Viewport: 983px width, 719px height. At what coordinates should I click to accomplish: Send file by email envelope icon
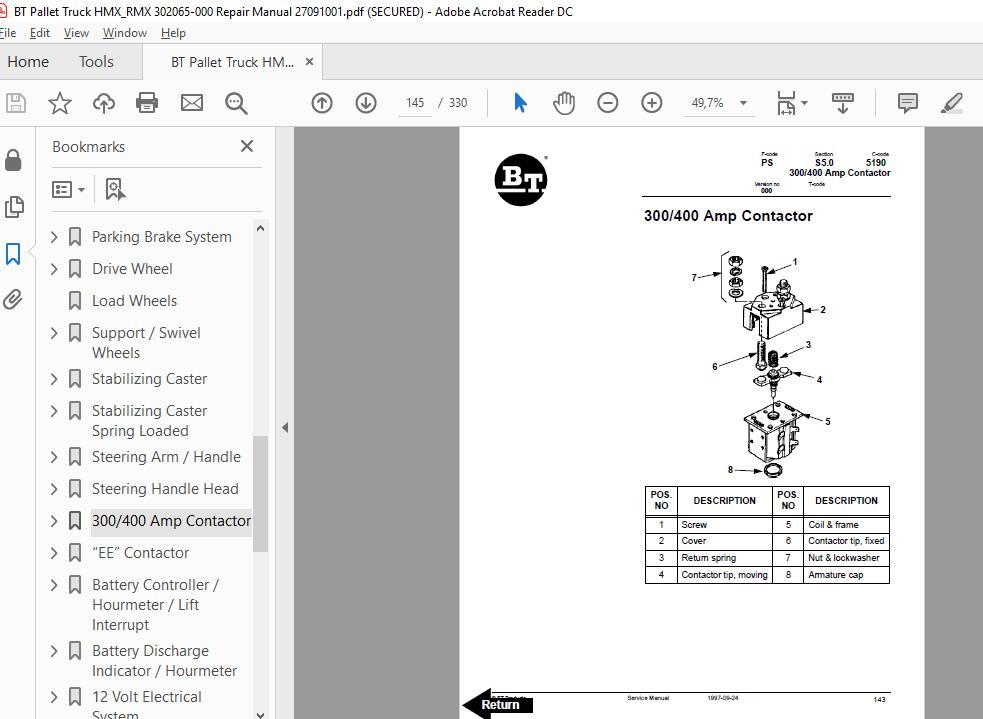191,103
